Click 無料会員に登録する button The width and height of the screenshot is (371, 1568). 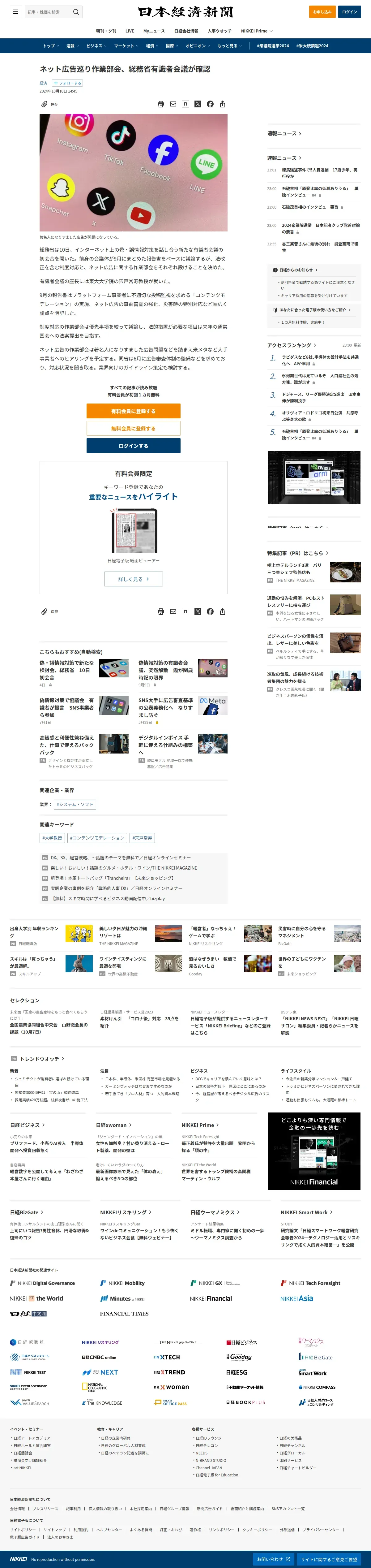point(133,429)
